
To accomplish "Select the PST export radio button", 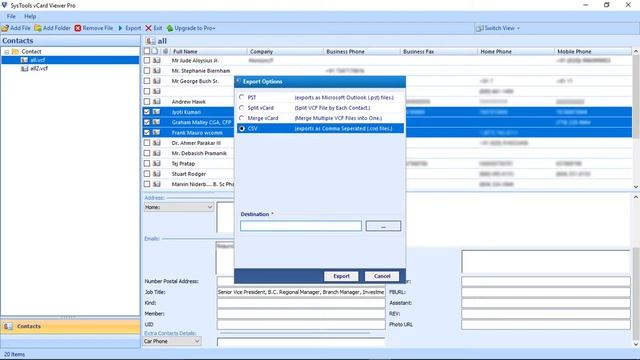I will (x=242, y=97).
